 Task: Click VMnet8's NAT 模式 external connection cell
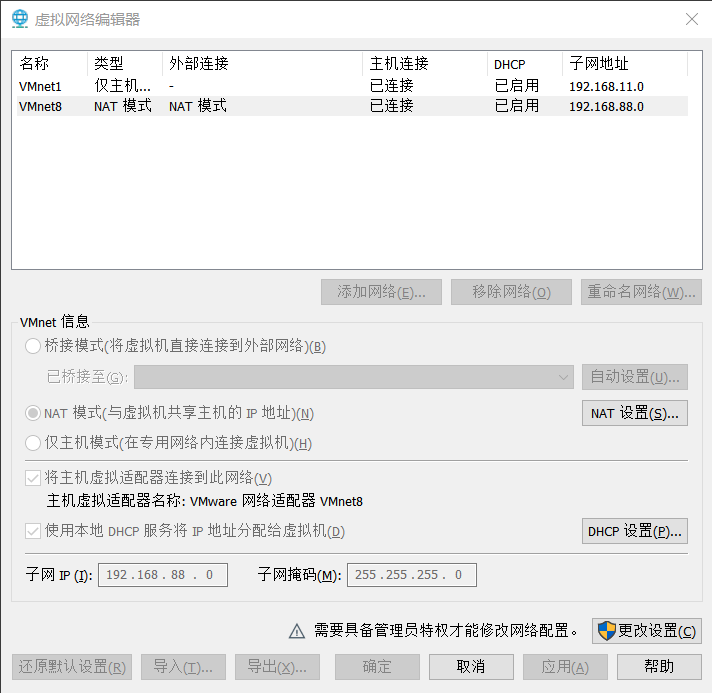coord(198,106)
